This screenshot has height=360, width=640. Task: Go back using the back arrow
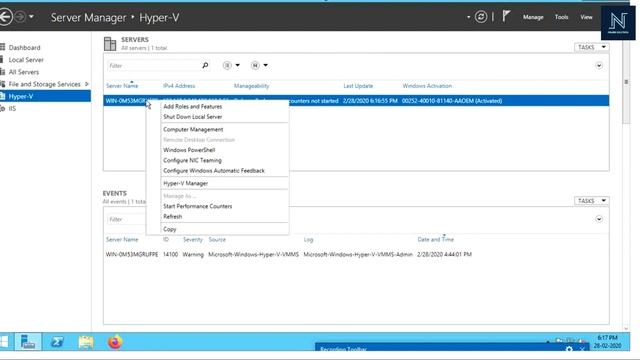(x=5, y=17)
